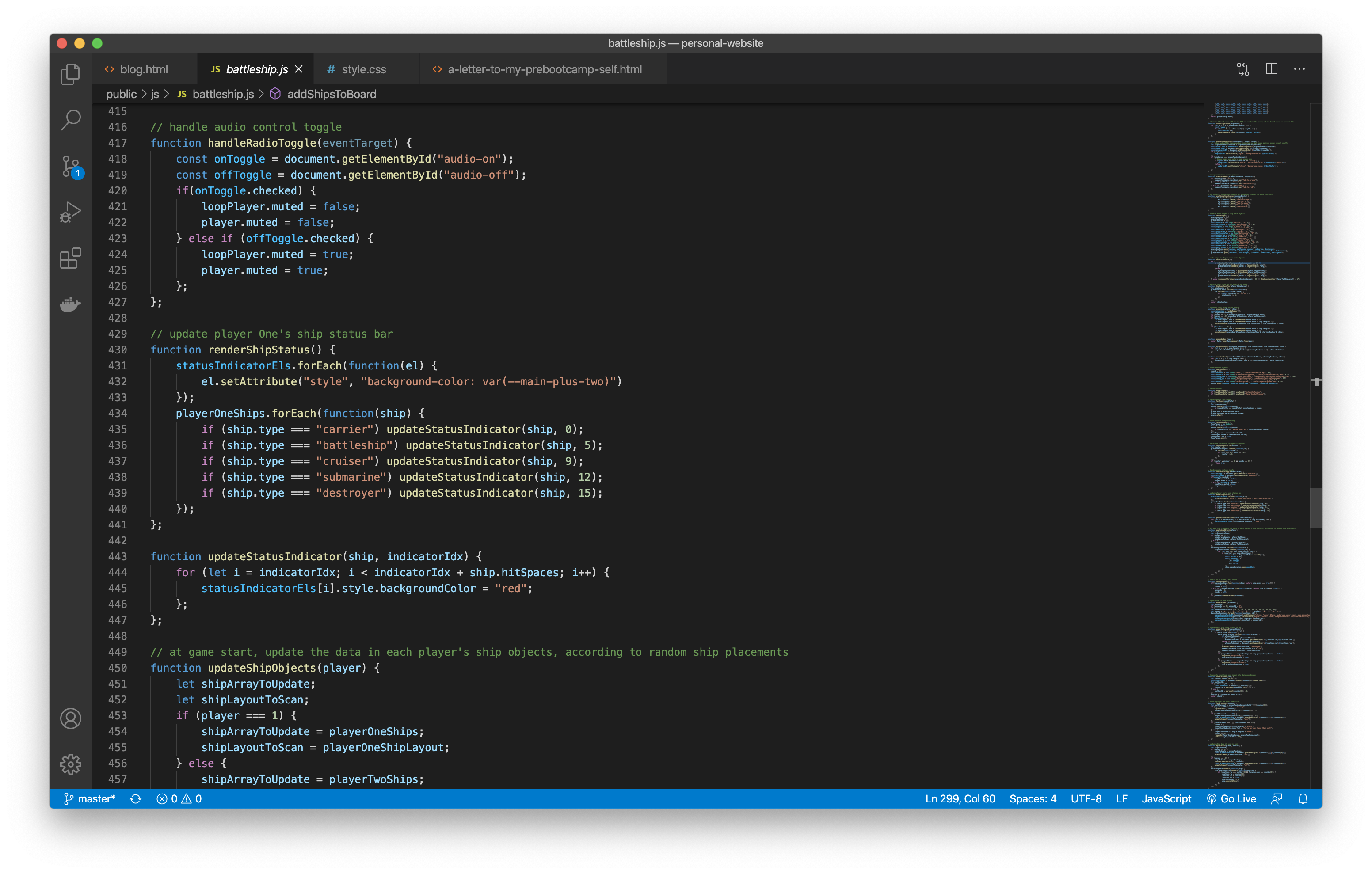
Task: Open the Search view in activity bar
Action: [x=71, y=120]
